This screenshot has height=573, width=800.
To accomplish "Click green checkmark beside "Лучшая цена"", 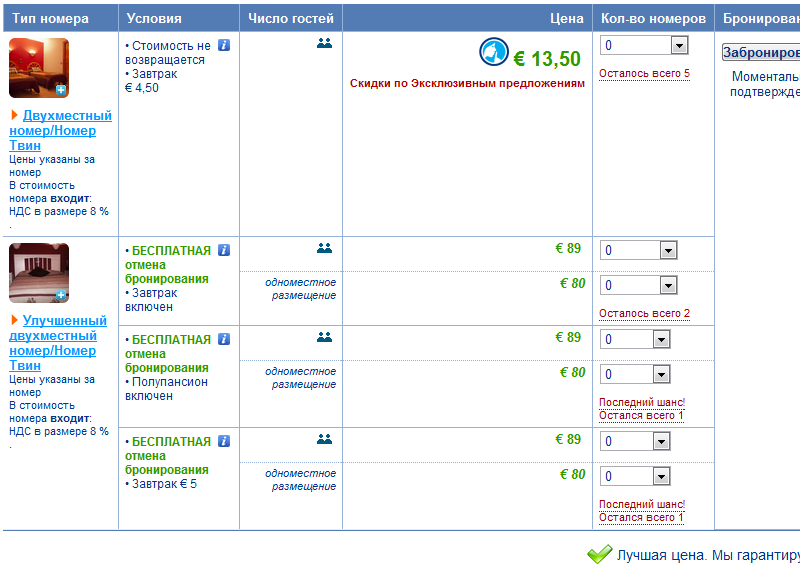I will [x=599, y=554].
